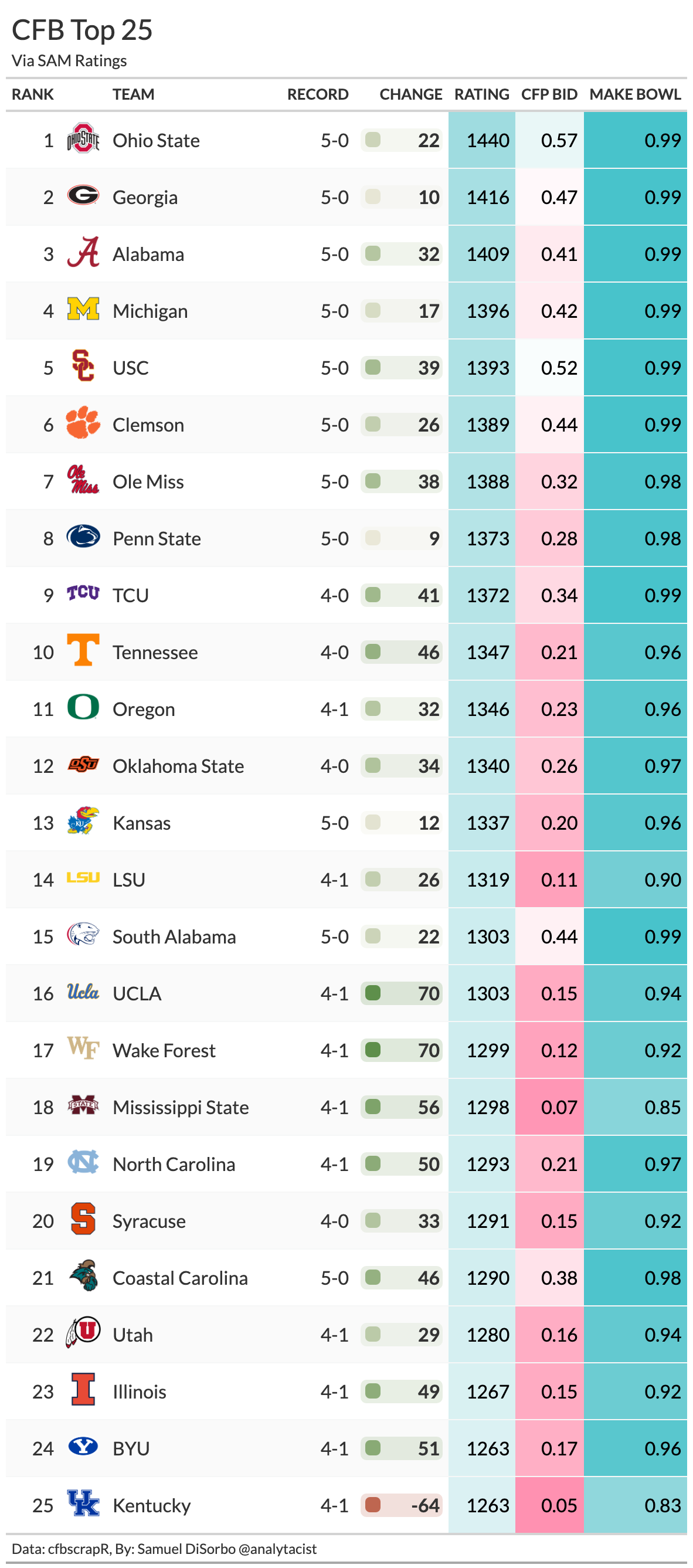Click the Penn State lion logo
This screenshot has height=1568, width=693.
point(83,537)
